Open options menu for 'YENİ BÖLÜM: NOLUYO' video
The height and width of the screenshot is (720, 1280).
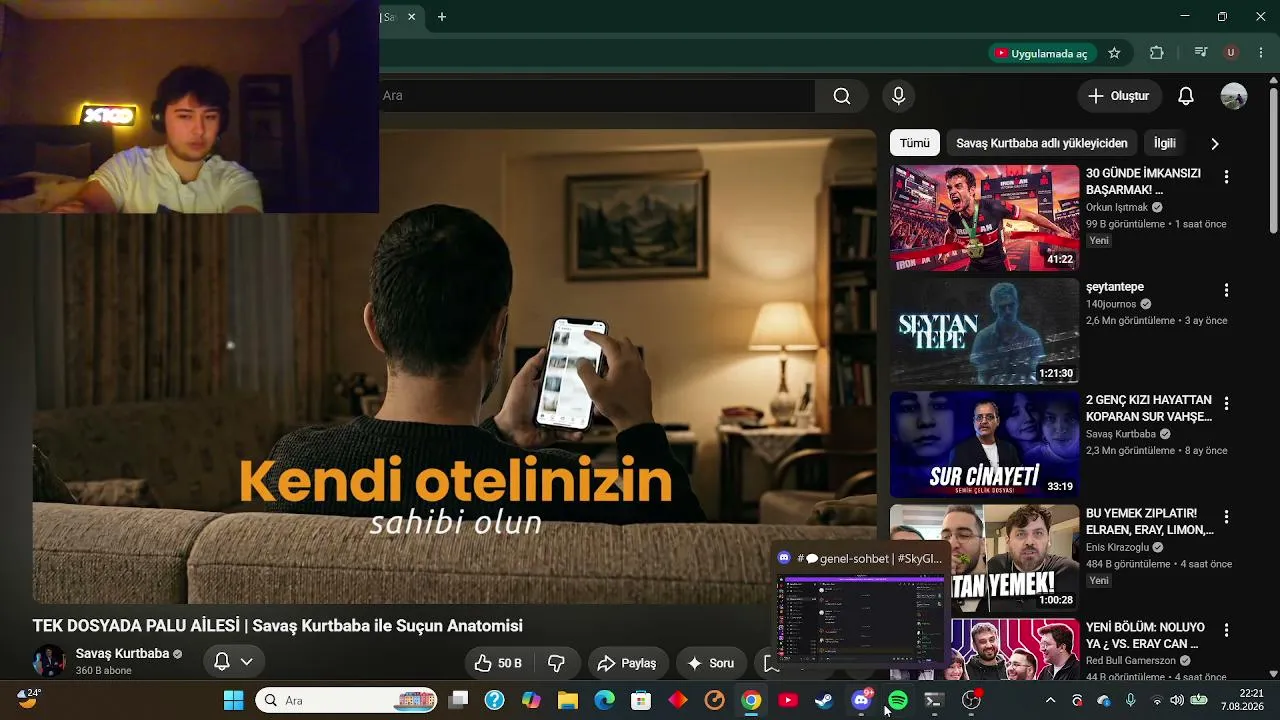click(1226, 630)
